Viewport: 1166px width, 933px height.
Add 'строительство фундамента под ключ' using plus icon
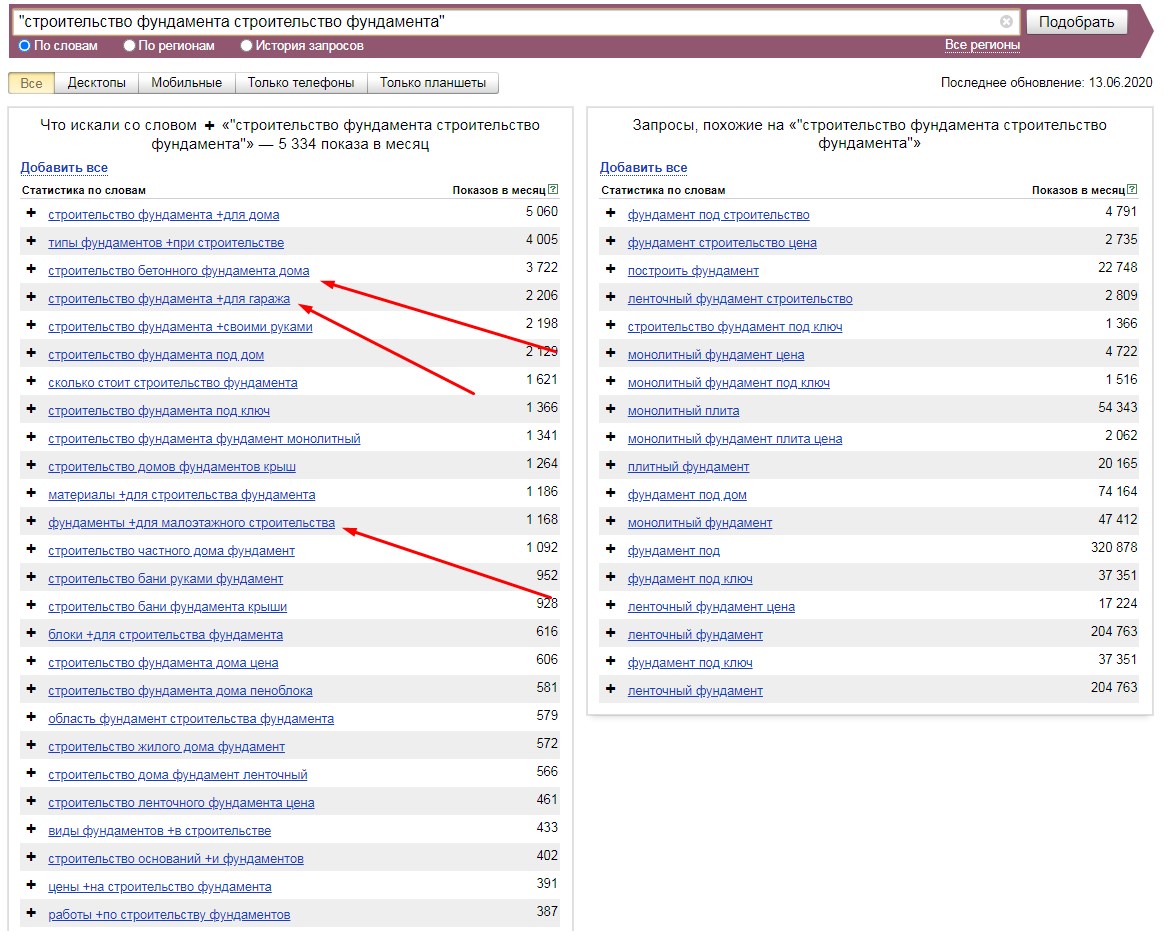coord(31,409)
